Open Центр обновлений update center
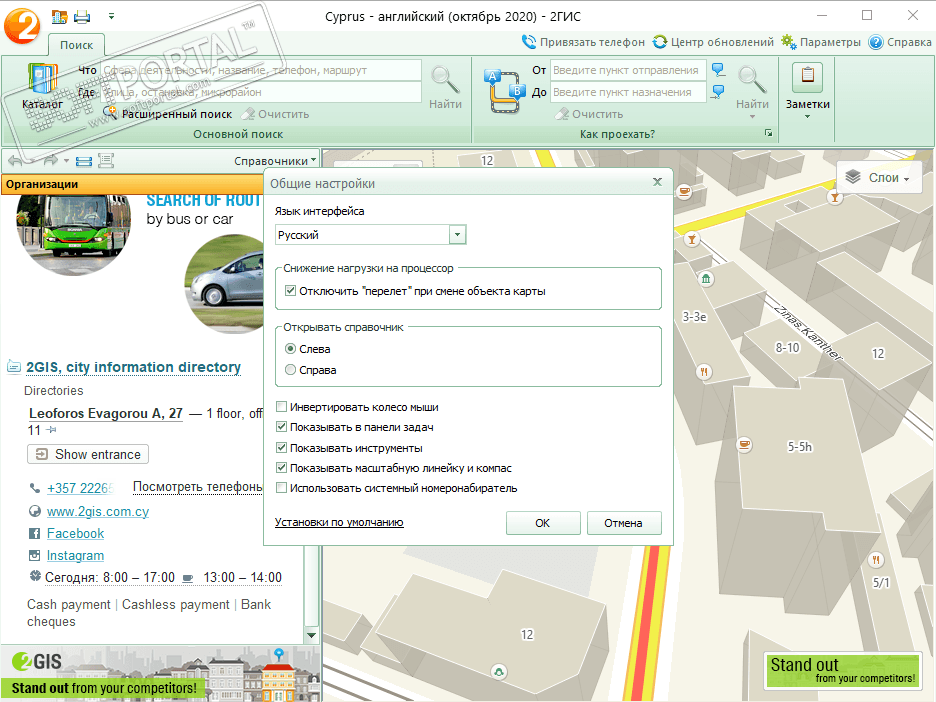The height and width of the screenshot is (702, 936). pyautogui.click(x=660, y=42)
